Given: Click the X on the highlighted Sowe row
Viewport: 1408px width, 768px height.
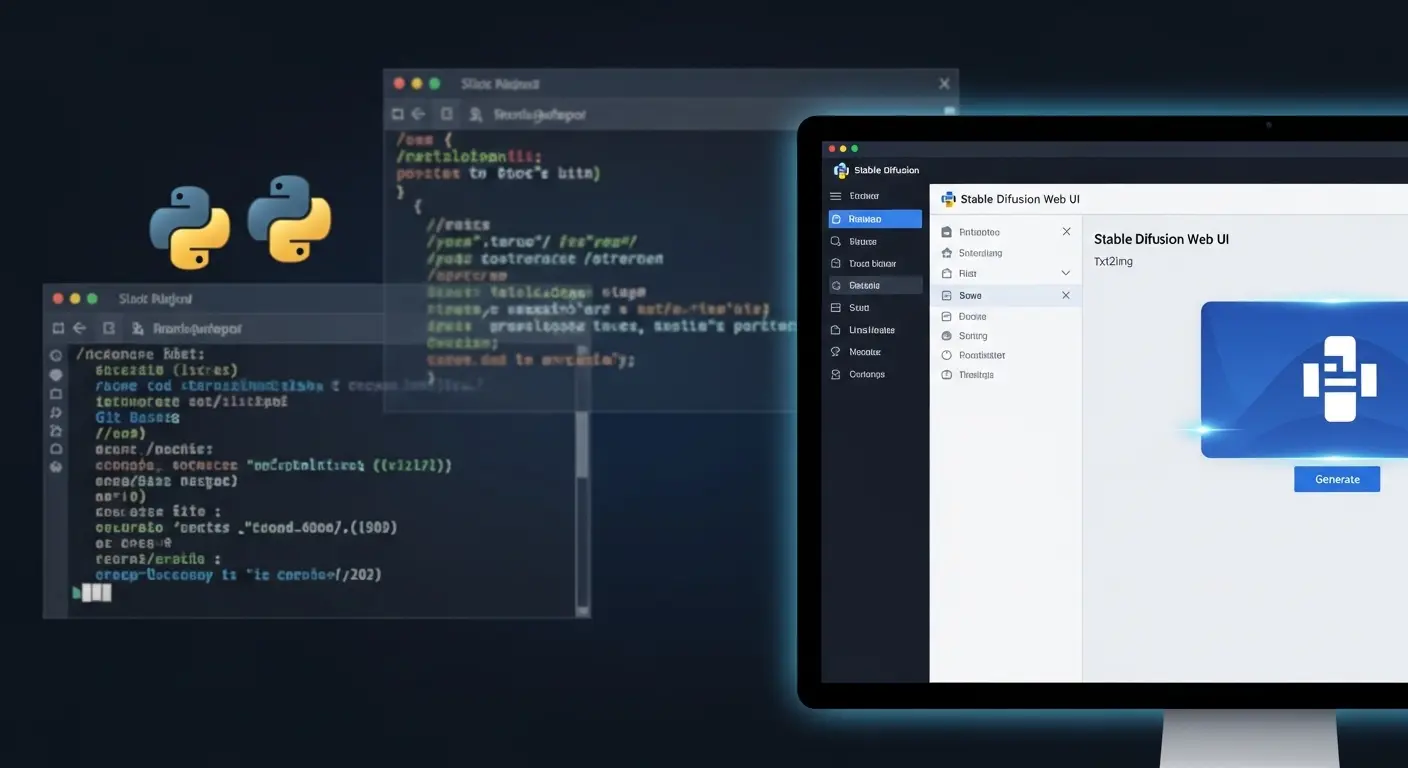Looking at the screenshot, I should 1066,295.
